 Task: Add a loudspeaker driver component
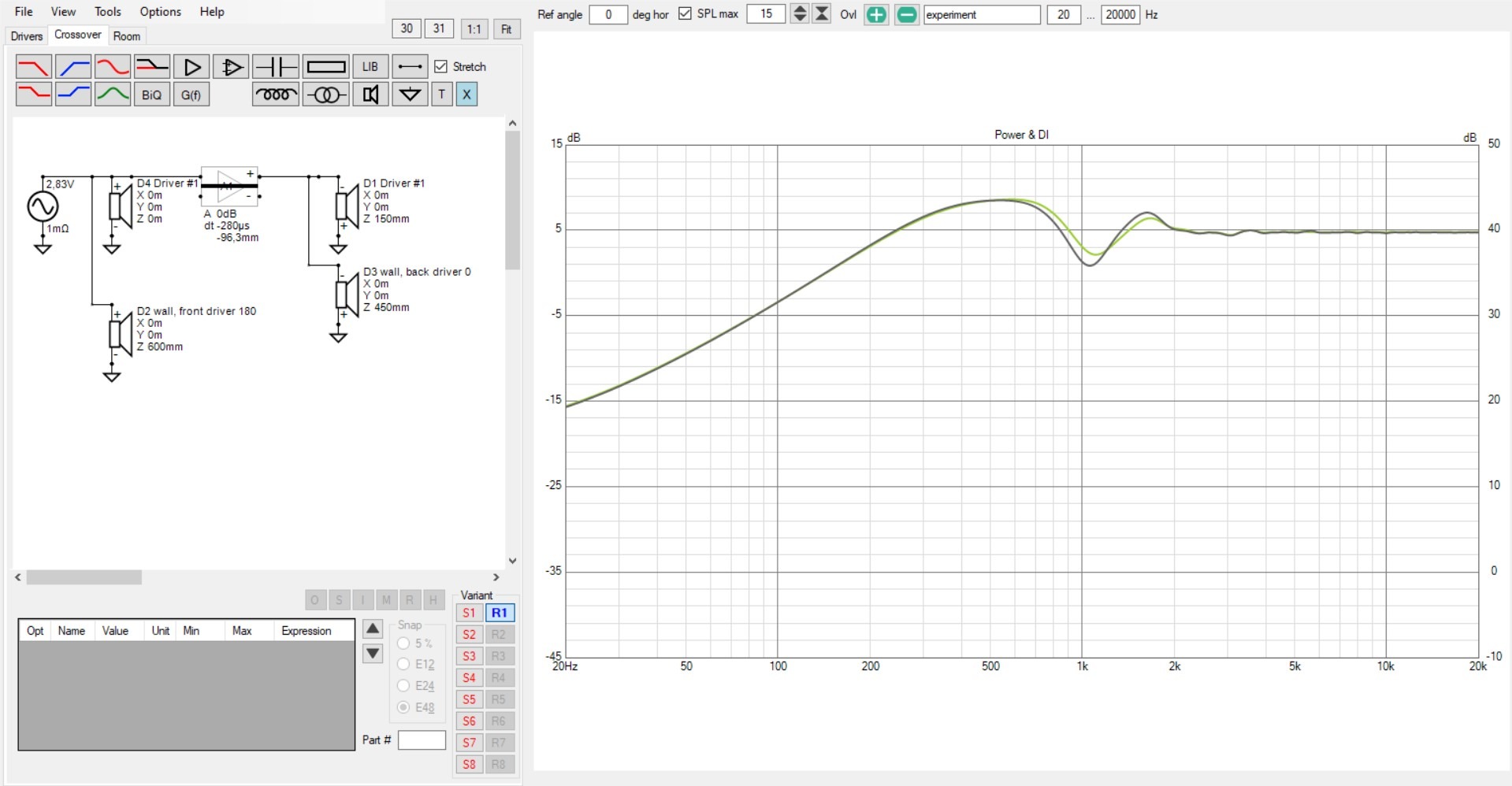[370, 95]
